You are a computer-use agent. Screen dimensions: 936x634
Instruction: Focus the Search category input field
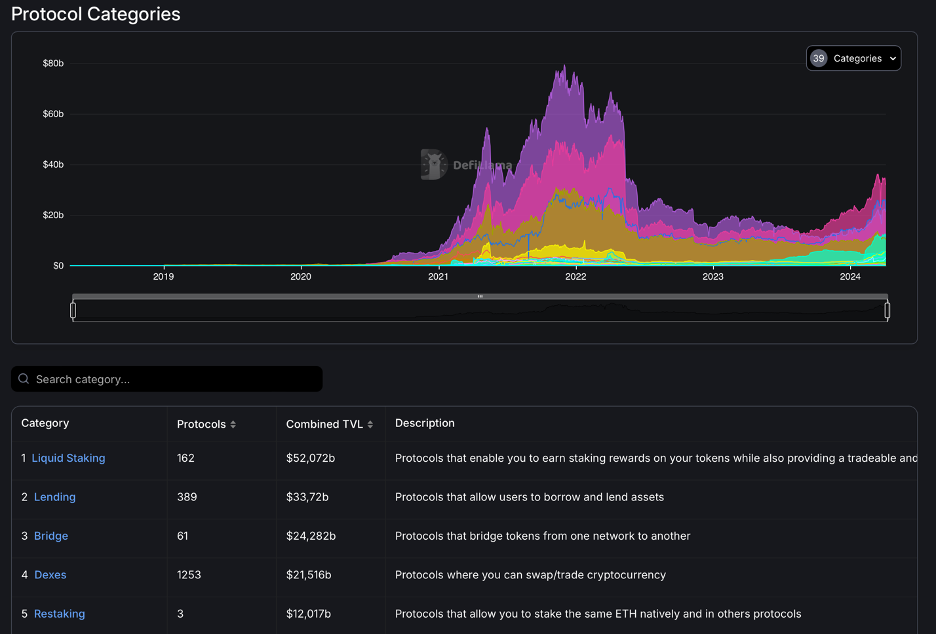[x=175, y=379]
